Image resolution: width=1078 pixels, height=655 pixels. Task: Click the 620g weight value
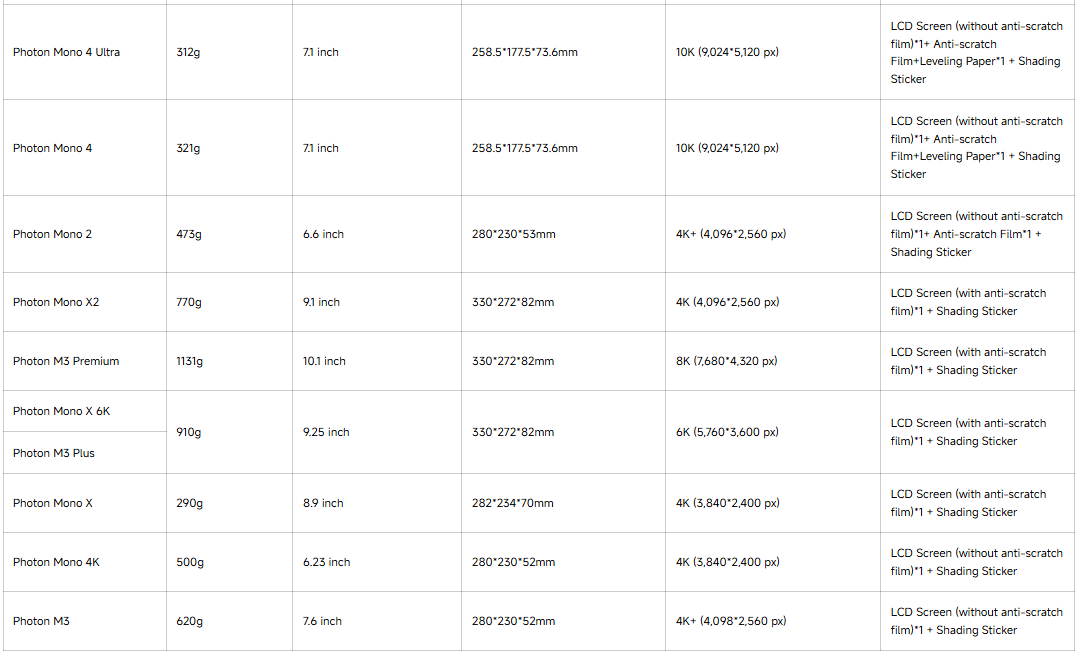(x=189, y=621)
